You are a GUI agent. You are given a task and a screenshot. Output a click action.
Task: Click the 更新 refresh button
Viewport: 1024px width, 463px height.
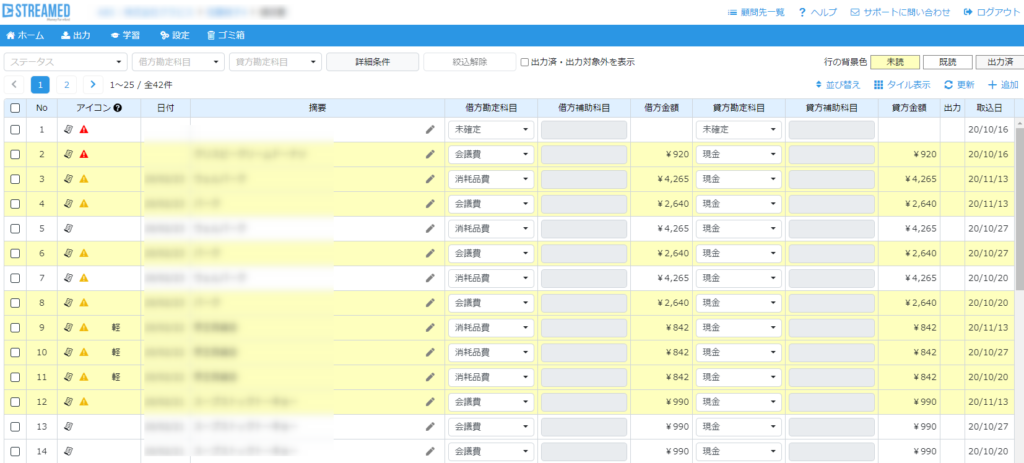pos(959,85)
